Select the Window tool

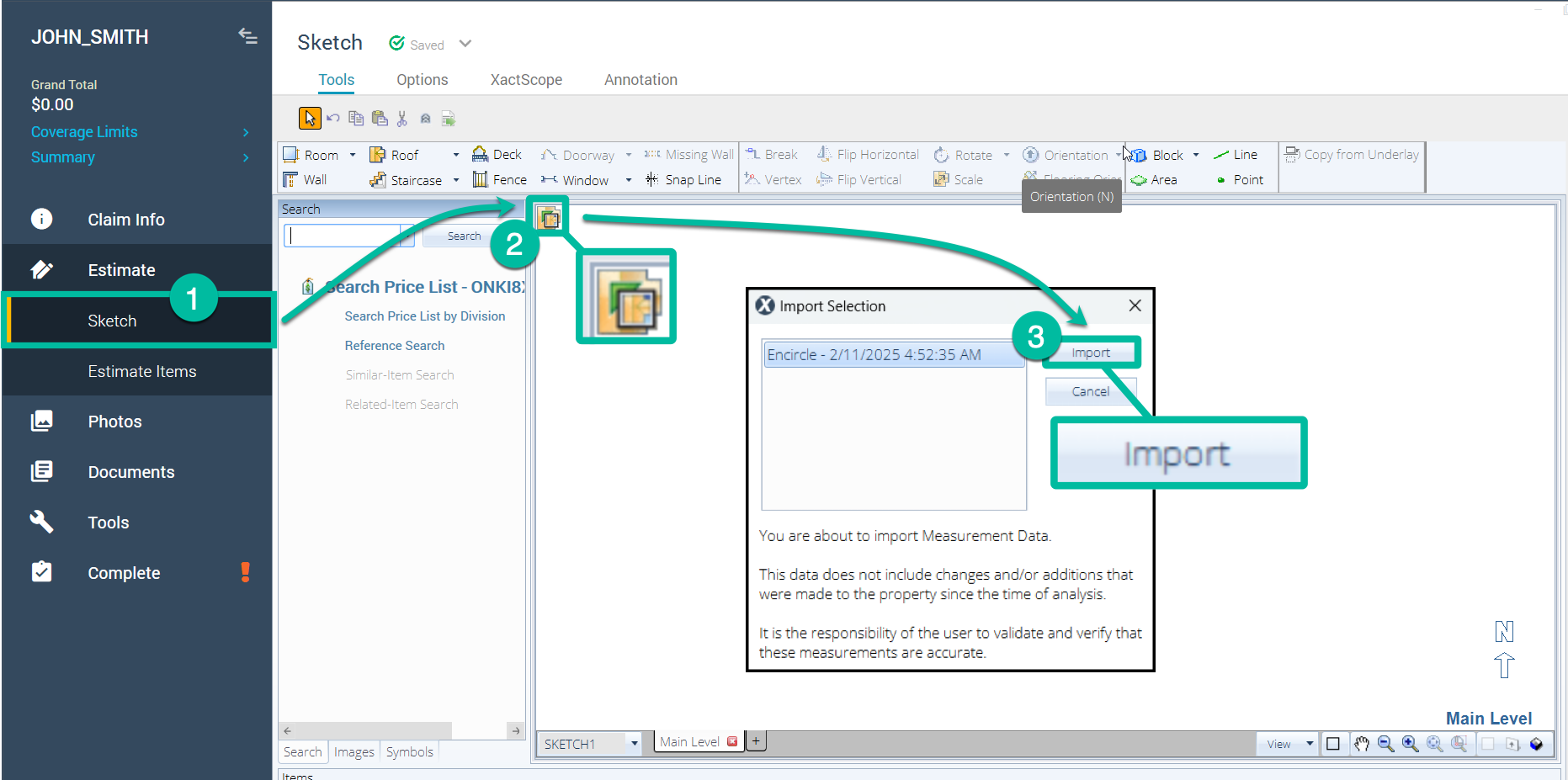click(x=575, y=180)
